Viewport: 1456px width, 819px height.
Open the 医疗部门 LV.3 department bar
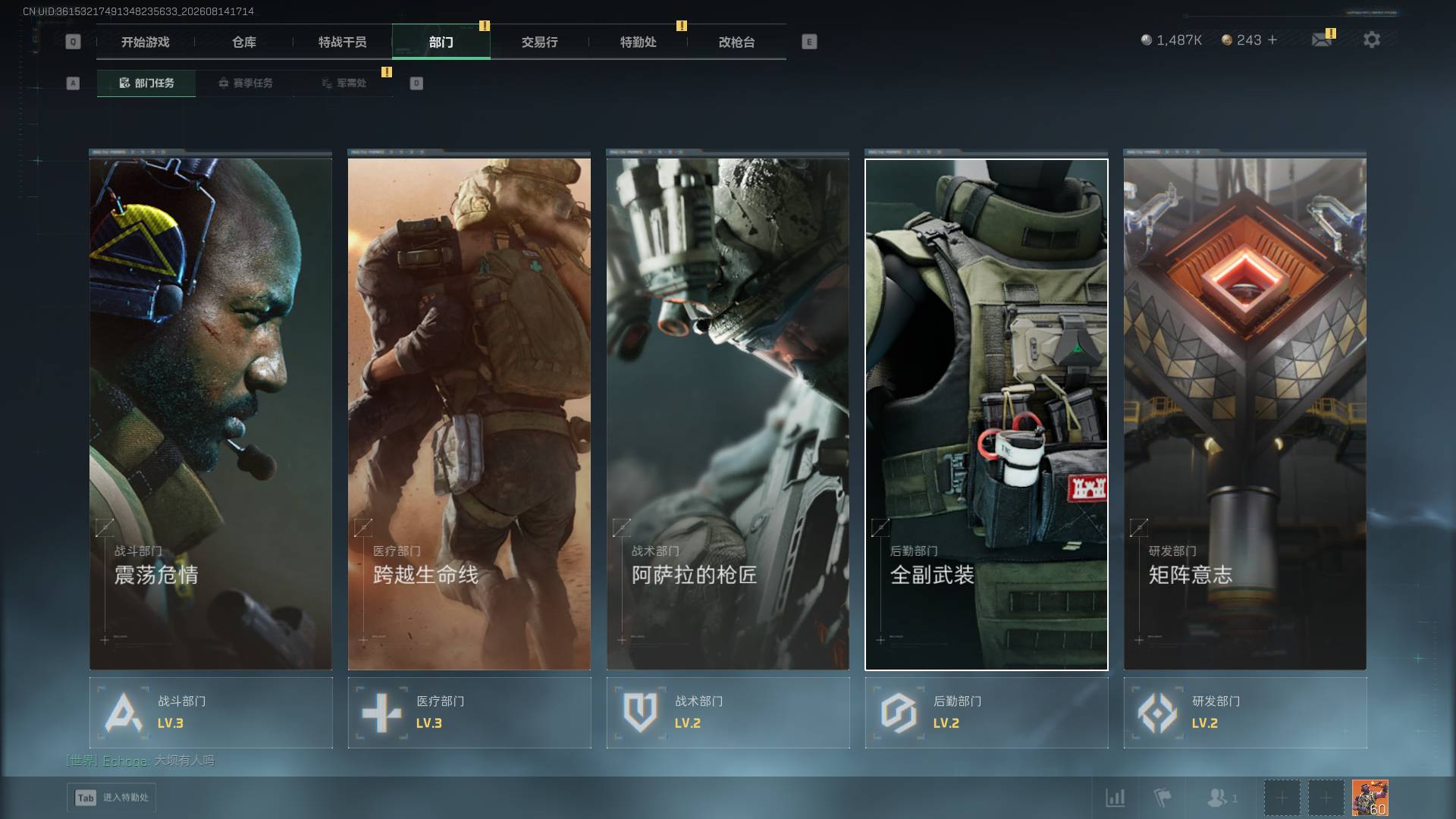pos(469,713)
